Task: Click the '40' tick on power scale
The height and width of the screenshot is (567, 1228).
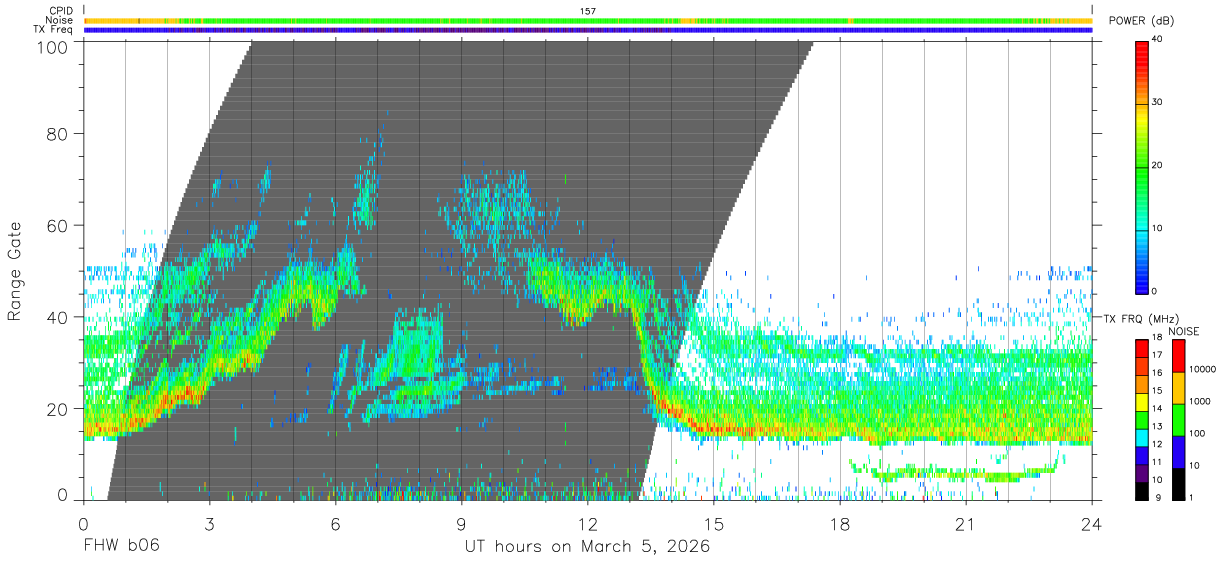Action: point(1157,41)
